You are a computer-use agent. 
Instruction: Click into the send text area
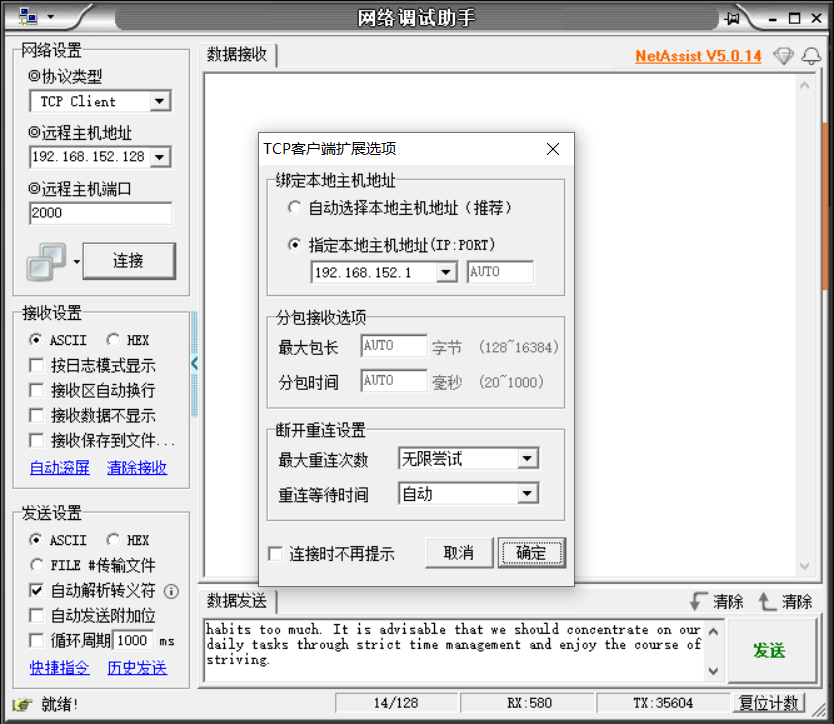point(454,650)
